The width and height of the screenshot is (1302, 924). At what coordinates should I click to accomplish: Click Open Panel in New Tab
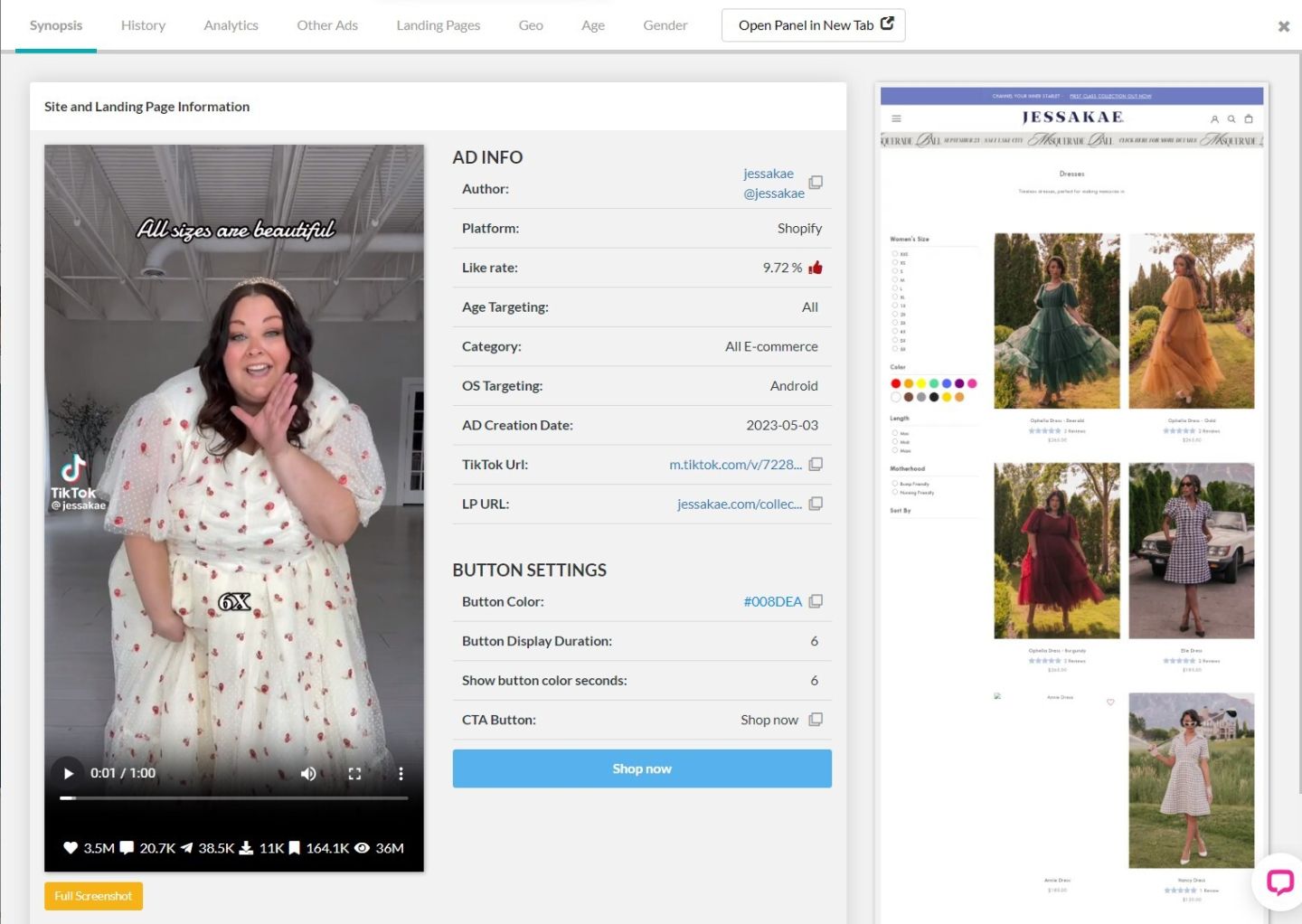click(814, 25)
